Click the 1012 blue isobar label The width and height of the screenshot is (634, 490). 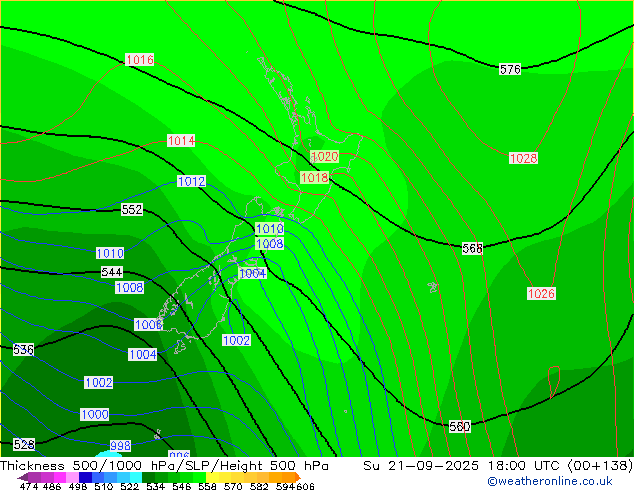192,181
